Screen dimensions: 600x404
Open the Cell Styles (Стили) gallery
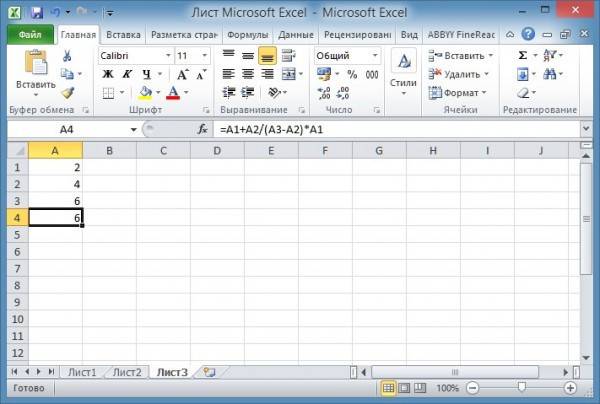[403, 73]
